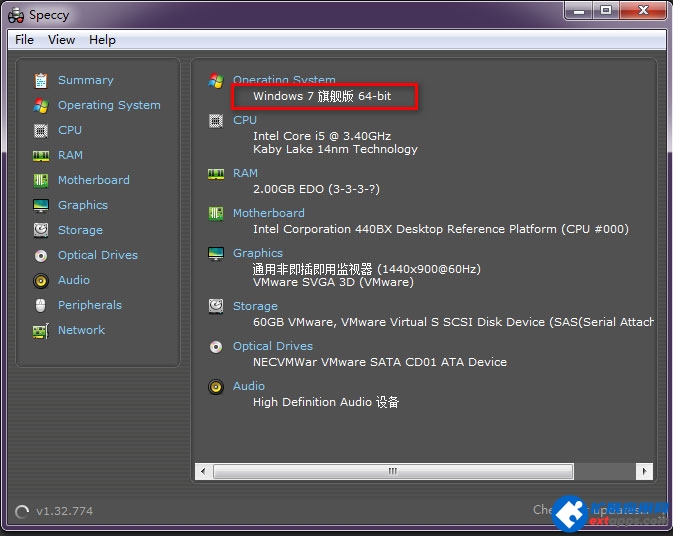Viewport: 673px width, 536px height.
Task: Select Peripherals in the sidebar
Action: (x=90, y=305)
